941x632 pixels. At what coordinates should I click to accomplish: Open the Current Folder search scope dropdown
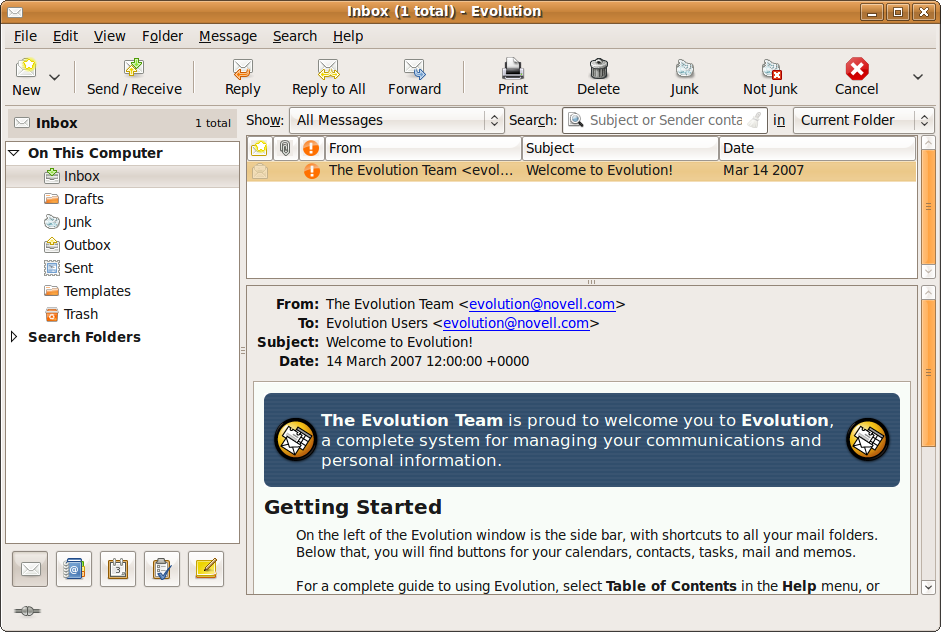click(x=863, y=120)
